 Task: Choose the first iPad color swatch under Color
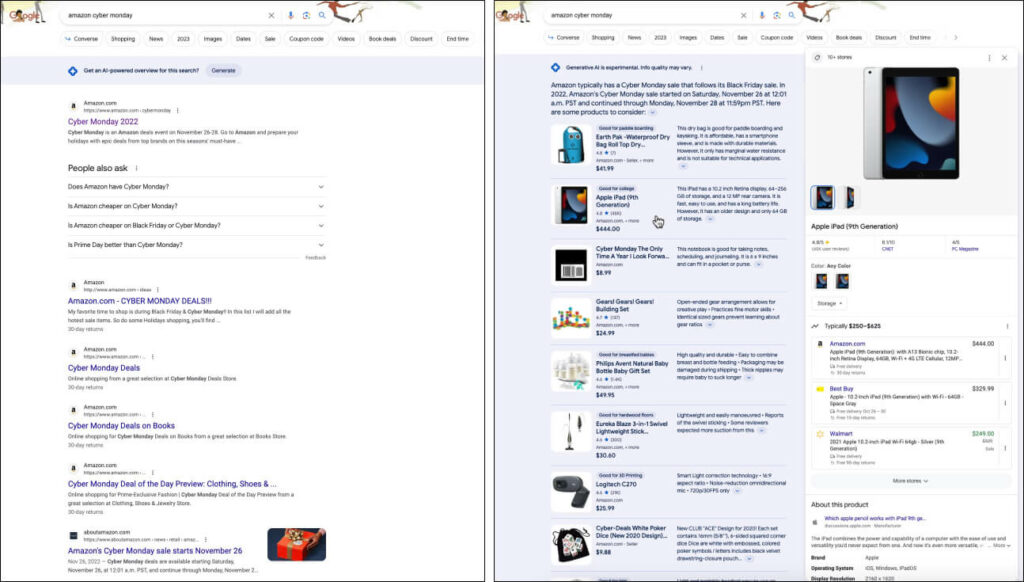[x=822, y=281]
